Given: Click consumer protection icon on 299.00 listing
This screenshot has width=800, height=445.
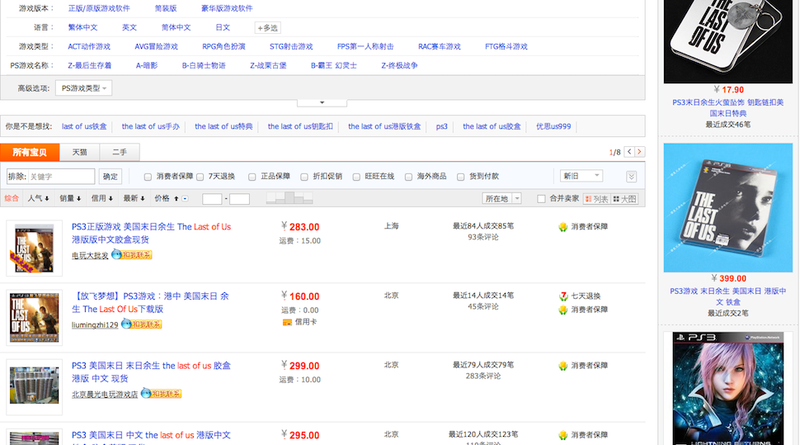Looking at the screenshot, I should (563, 366).
